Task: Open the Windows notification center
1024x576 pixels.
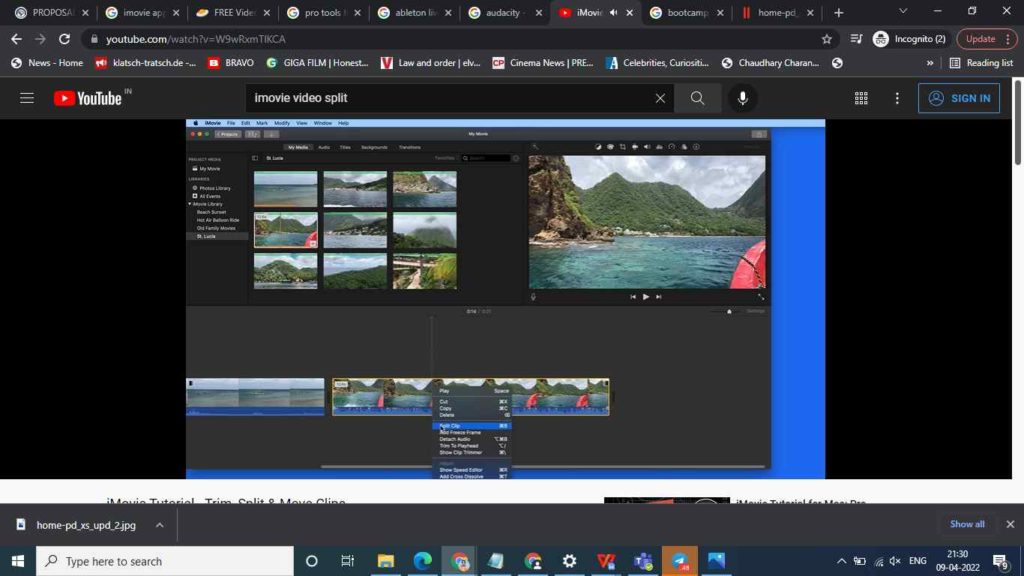Action: coord(1000,561)
